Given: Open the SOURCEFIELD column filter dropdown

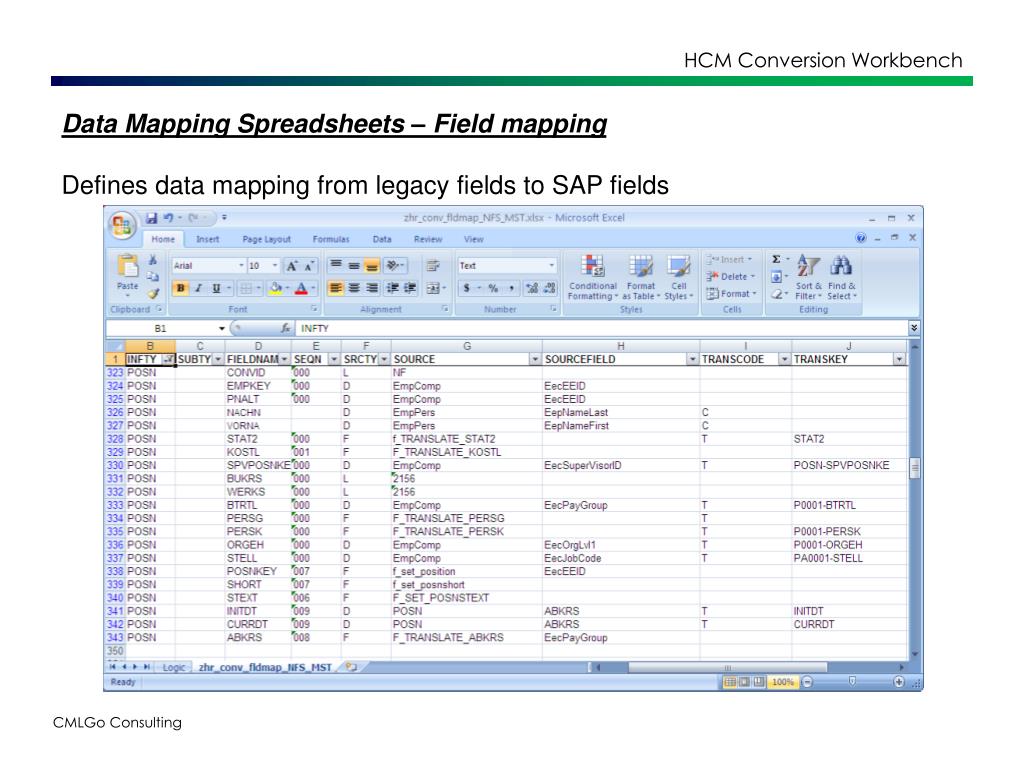Looking at the screenshot, I should tap(692, 359).
